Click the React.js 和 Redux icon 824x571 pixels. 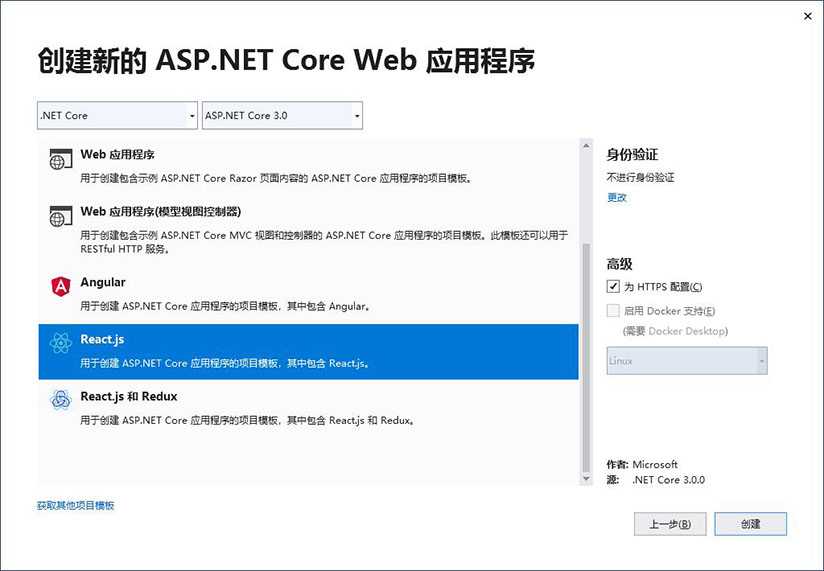pos(60,400)
